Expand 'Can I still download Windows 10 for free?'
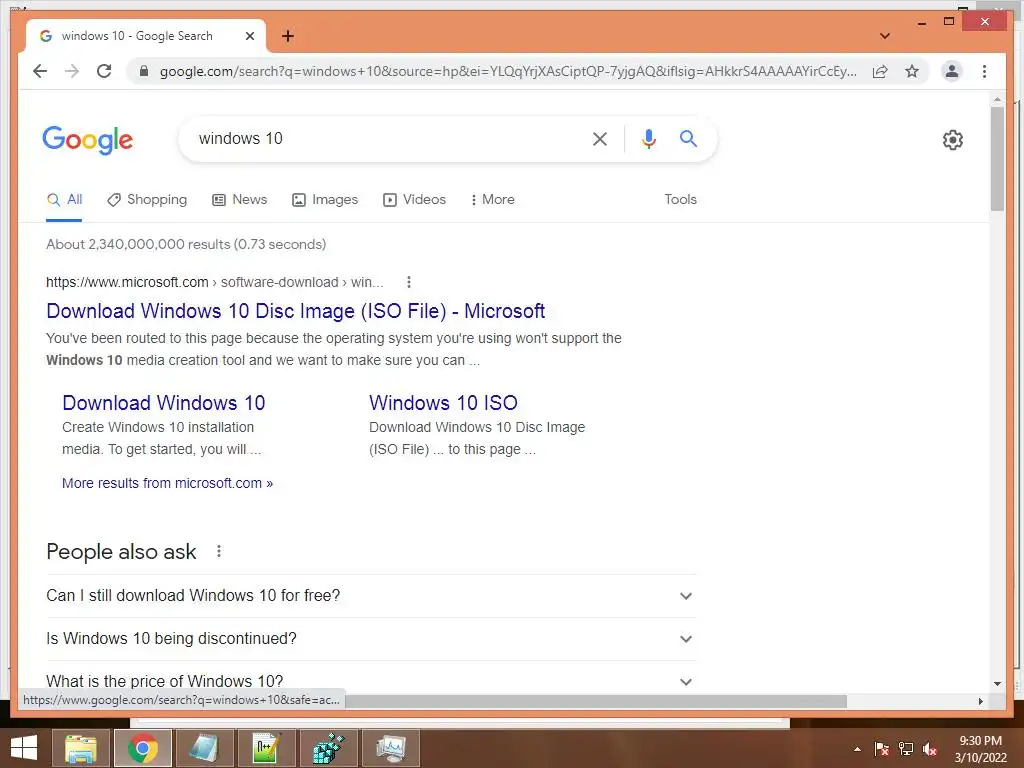This screenshot has height=768, width=1024. click(x=371, y=596)
